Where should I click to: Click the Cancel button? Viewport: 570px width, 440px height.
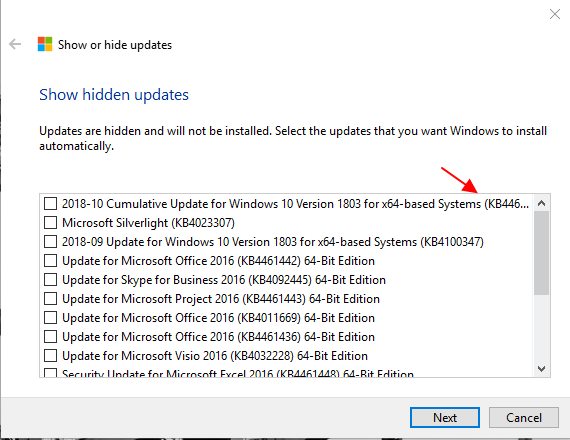pos(524,417)
